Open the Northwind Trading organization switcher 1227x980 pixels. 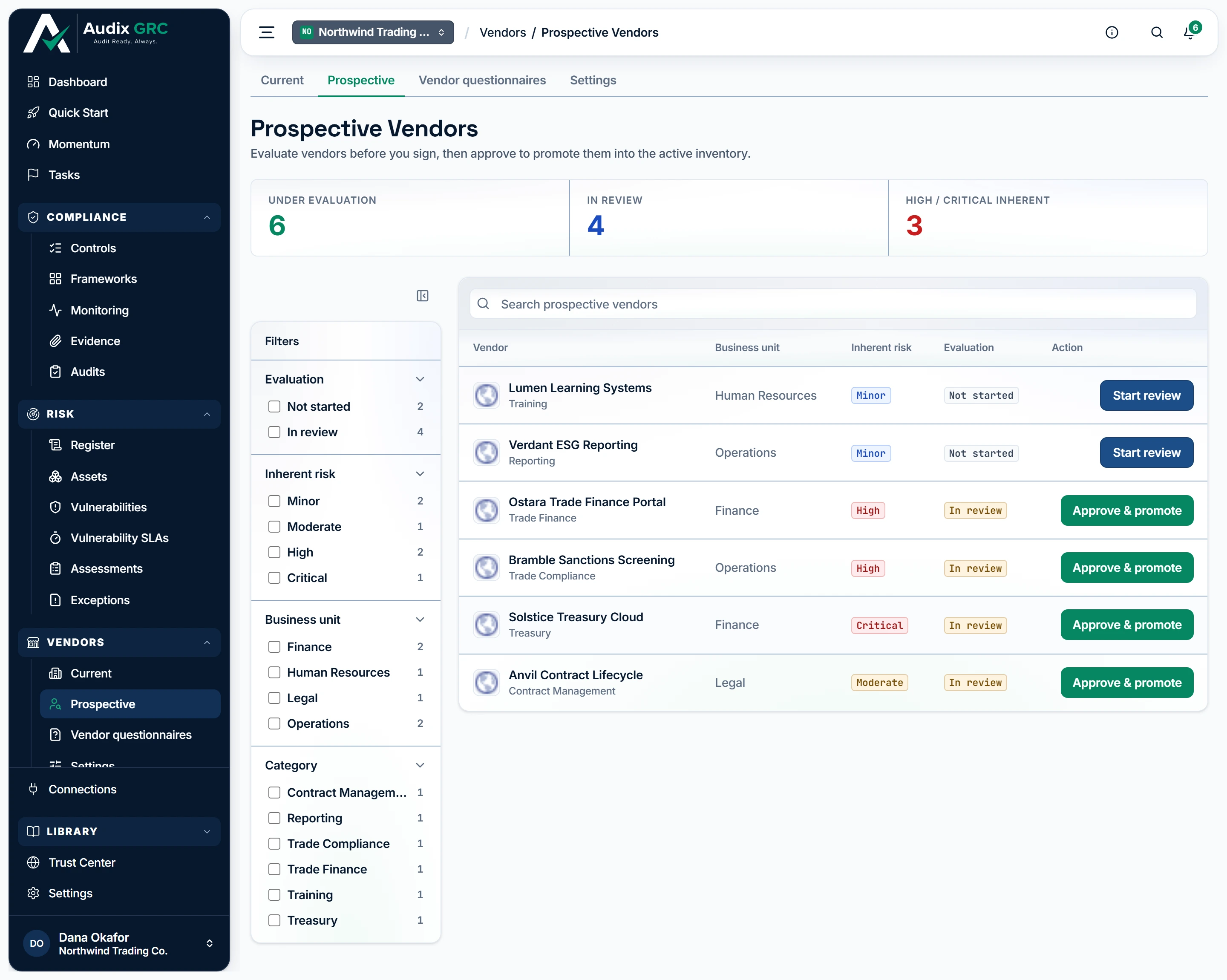373,32
